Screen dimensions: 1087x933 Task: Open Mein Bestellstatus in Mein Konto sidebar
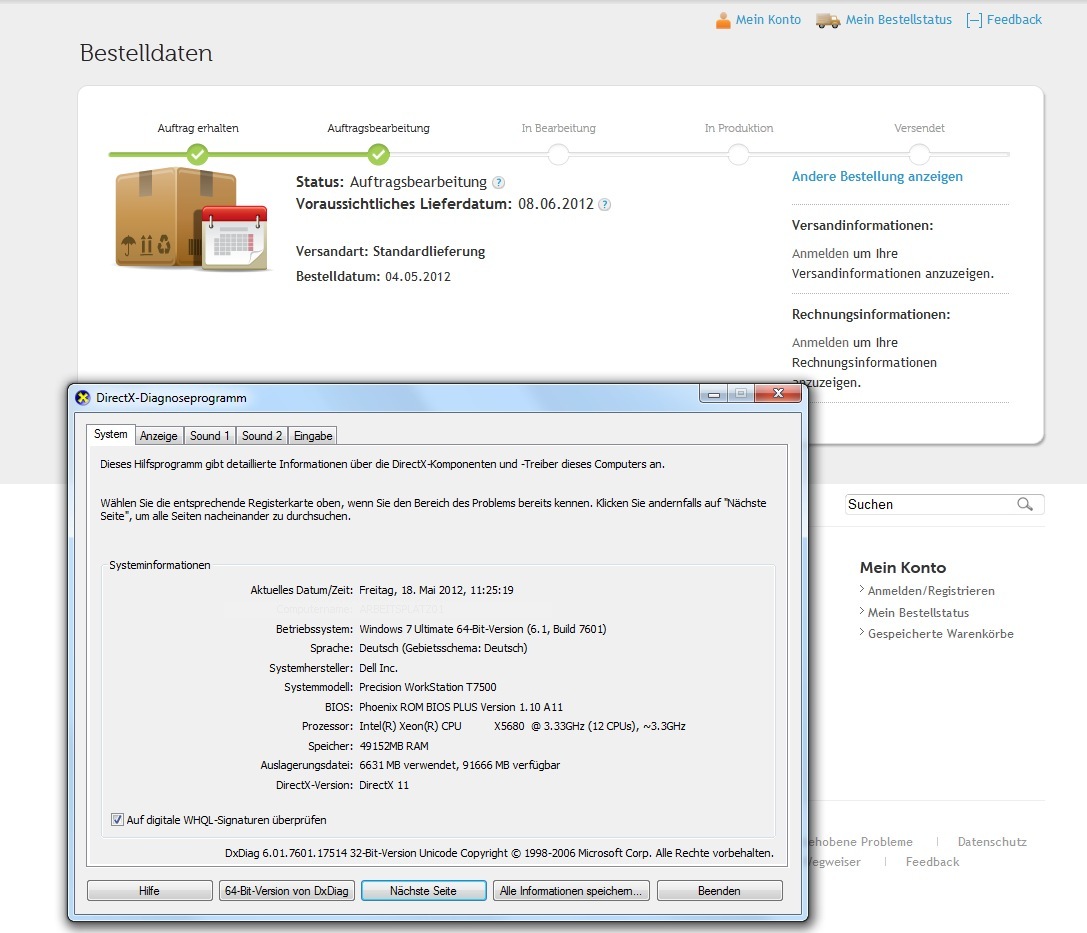click(919, 613)
